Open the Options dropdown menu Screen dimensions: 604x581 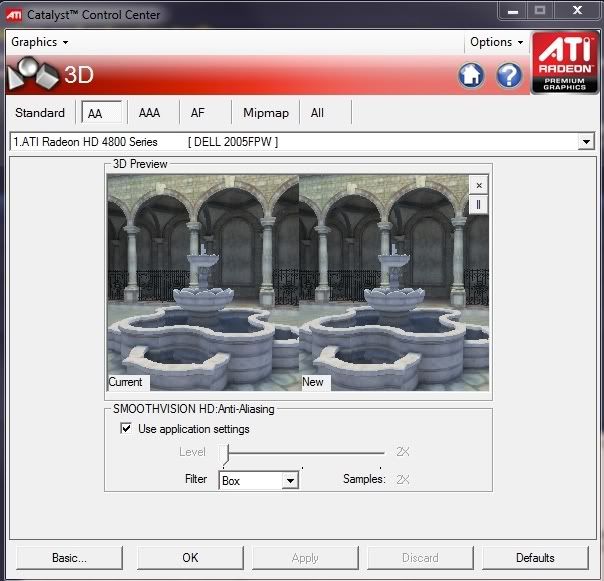pos(496,42)
